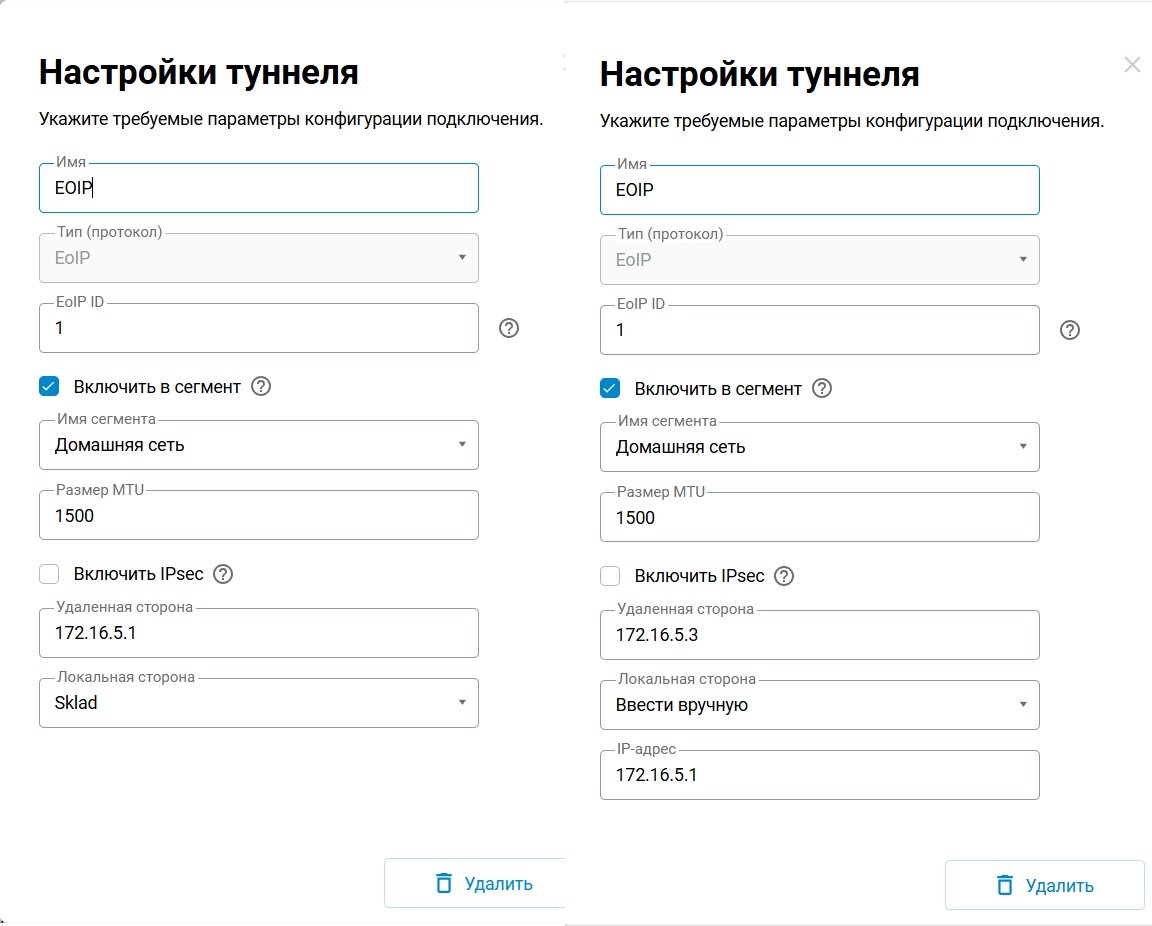Image resolution: width=1152 pixels, height=926 pixels.
Task: Expand 'Локальная сторона' dropdown showing Sklad
Action: coord(258,703)
